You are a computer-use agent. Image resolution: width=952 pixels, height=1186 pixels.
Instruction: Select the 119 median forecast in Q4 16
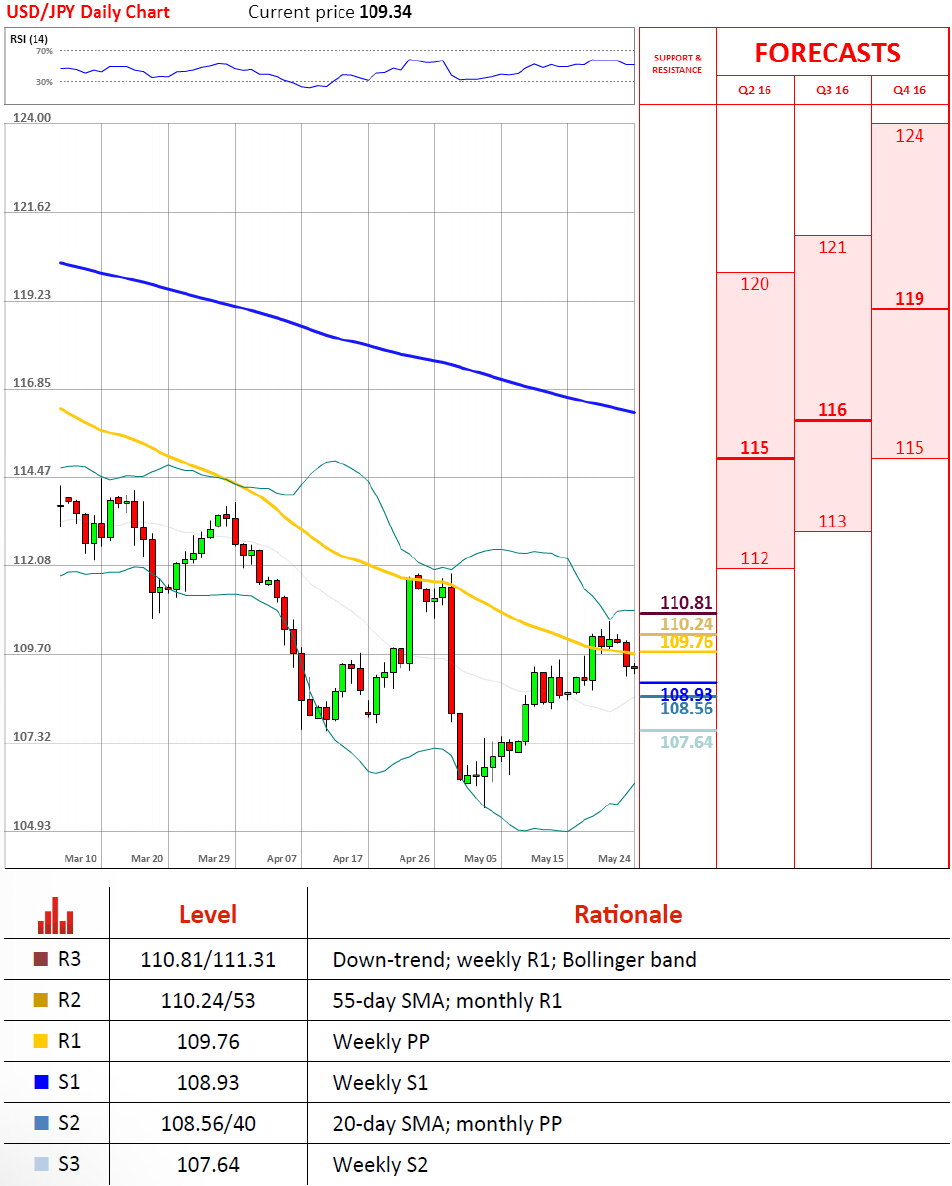[909, 299]
